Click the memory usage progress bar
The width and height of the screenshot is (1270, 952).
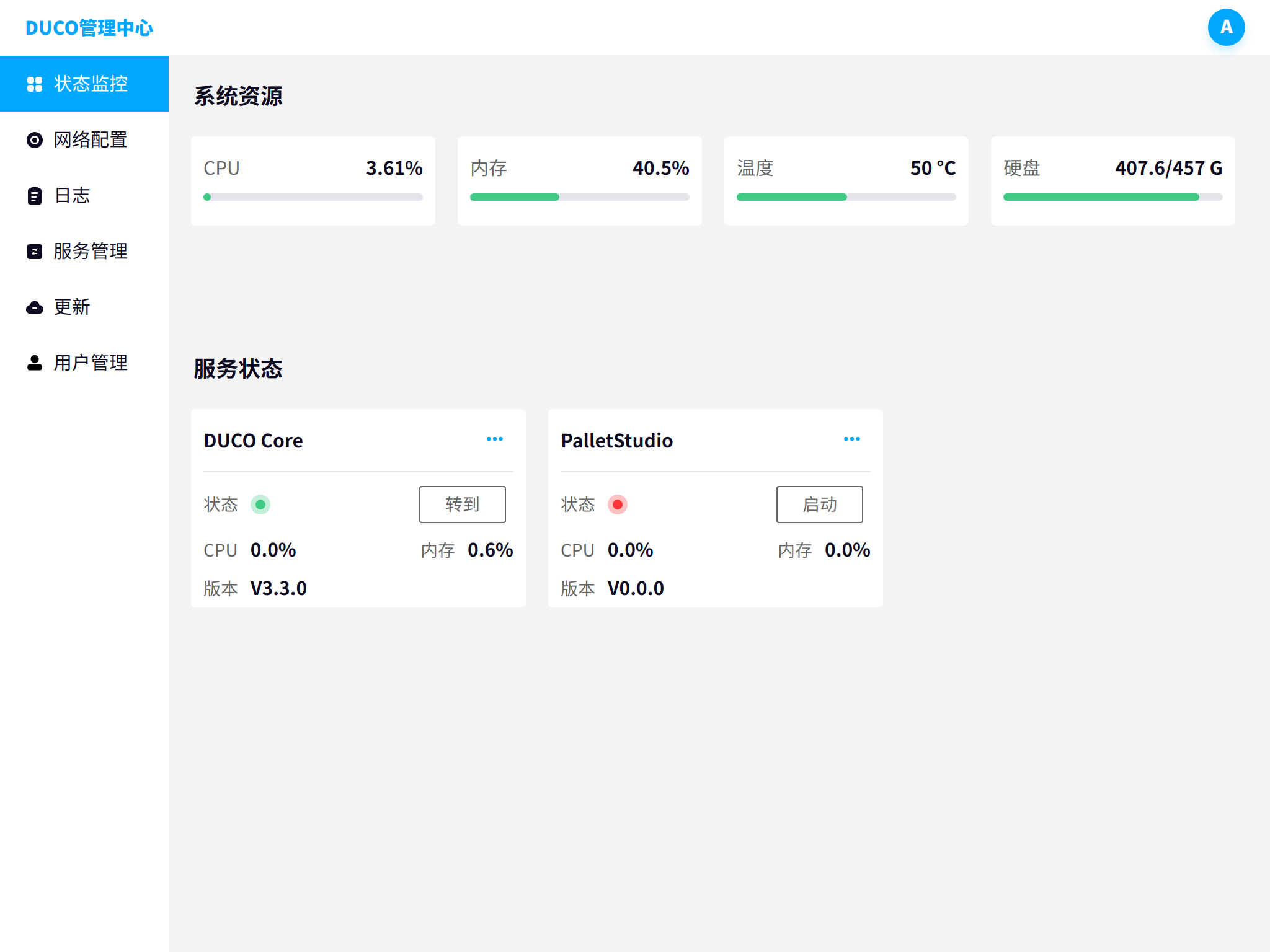coord(579,197)
